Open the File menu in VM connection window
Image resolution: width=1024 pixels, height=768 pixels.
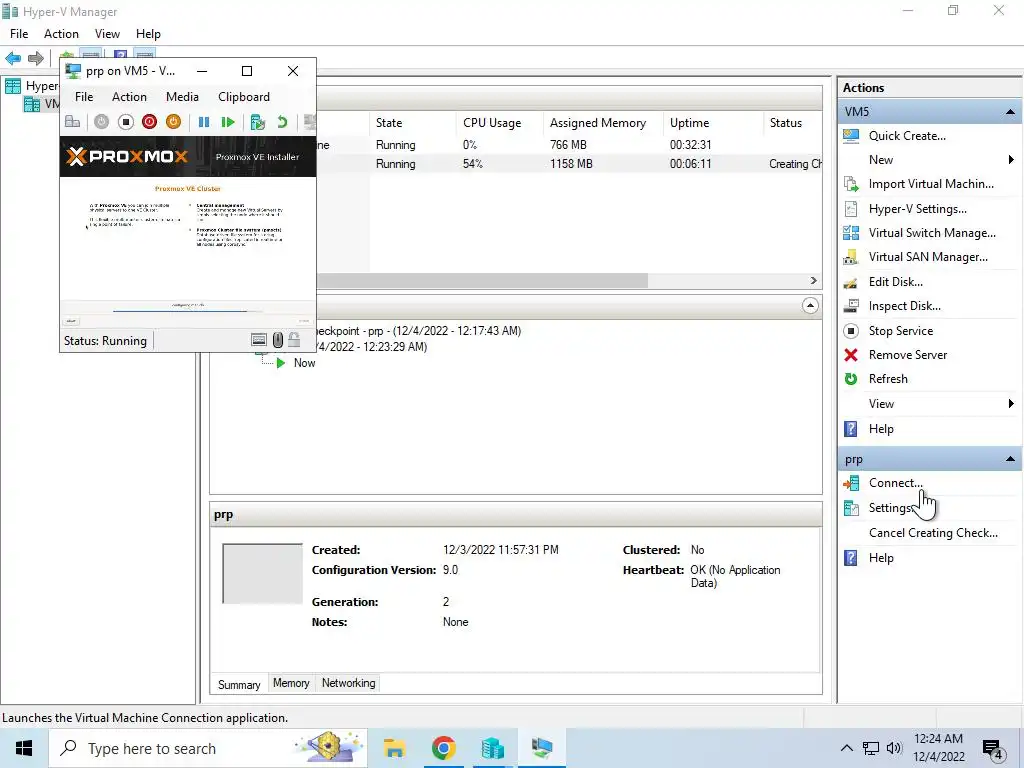[x=84, y=97]
